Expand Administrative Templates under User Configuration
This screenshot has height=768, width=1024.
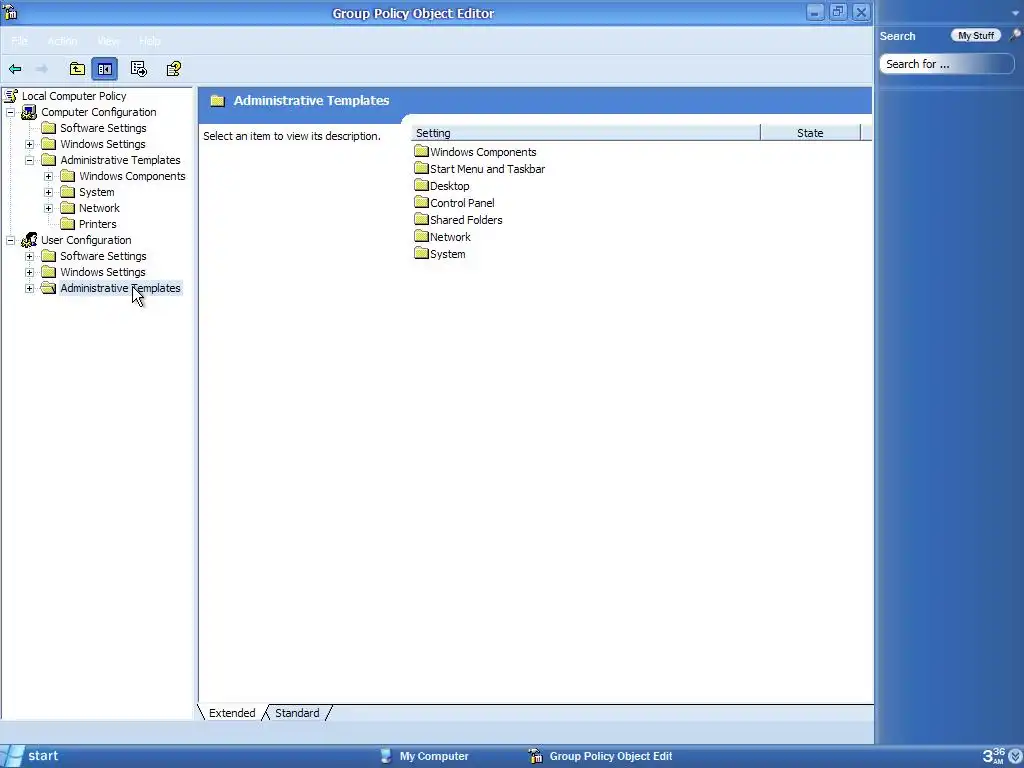point(29,288)
